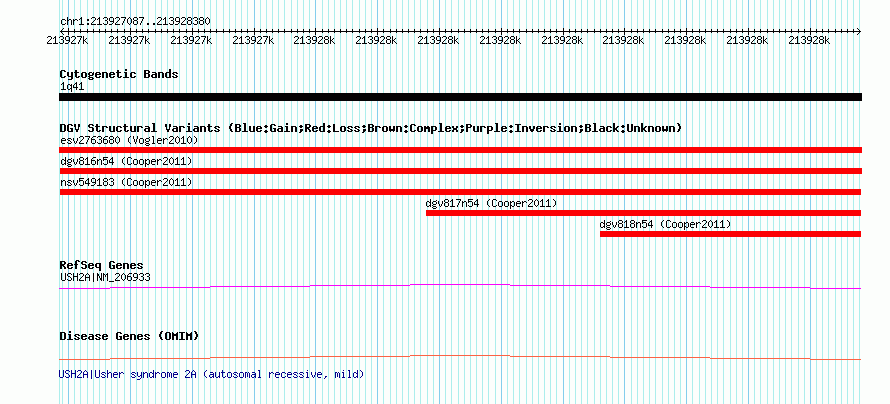This screenshot has height=404, width=890.
Task: Click the Disease Genes (OMIM) track title
Action: tap(129, 336)
